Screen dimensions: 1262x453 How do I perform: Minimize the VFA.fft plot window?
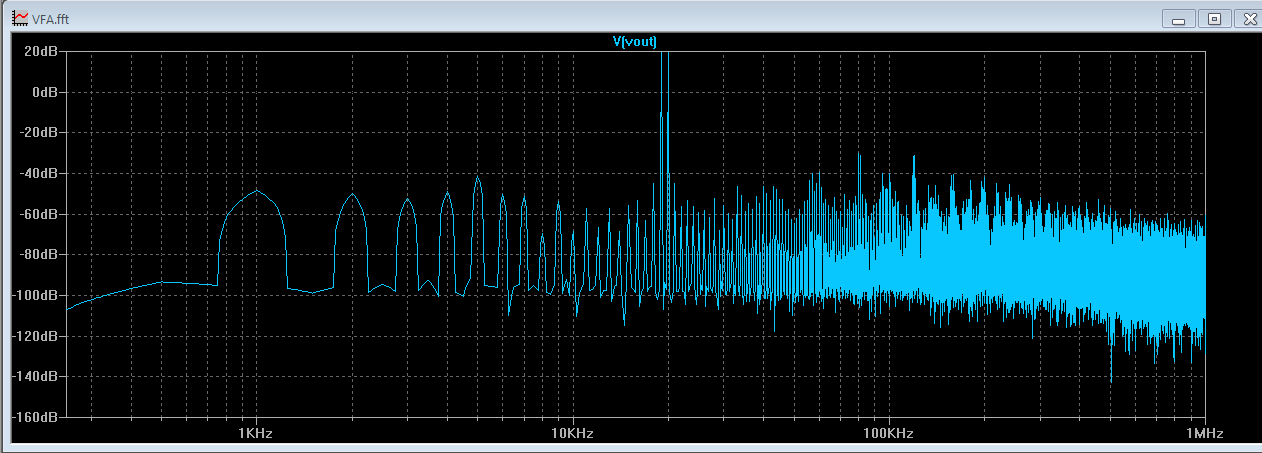coord(1180,18)
